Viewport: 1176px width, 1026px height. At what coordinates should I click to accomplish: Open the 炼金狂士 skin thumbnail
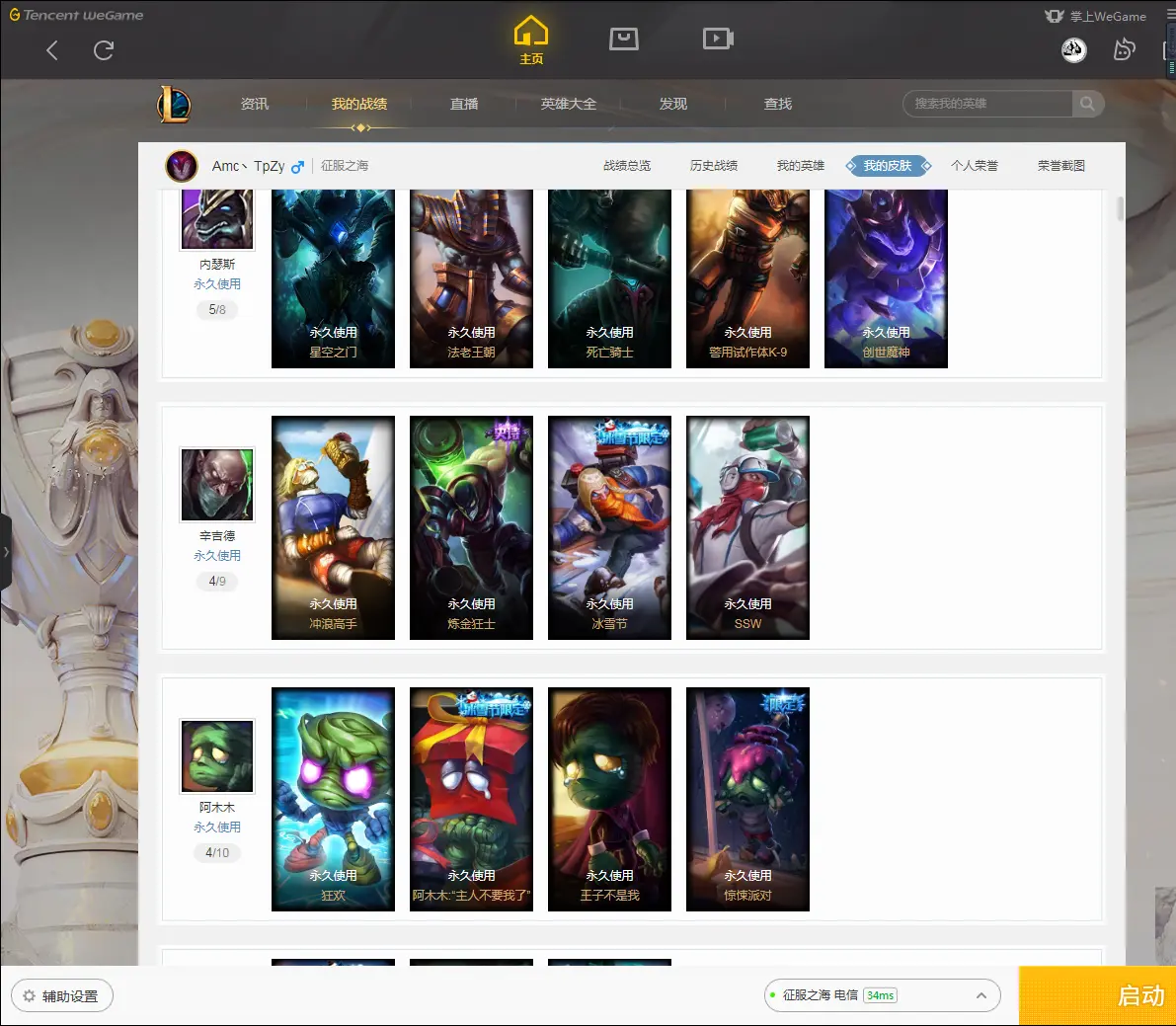471,528
